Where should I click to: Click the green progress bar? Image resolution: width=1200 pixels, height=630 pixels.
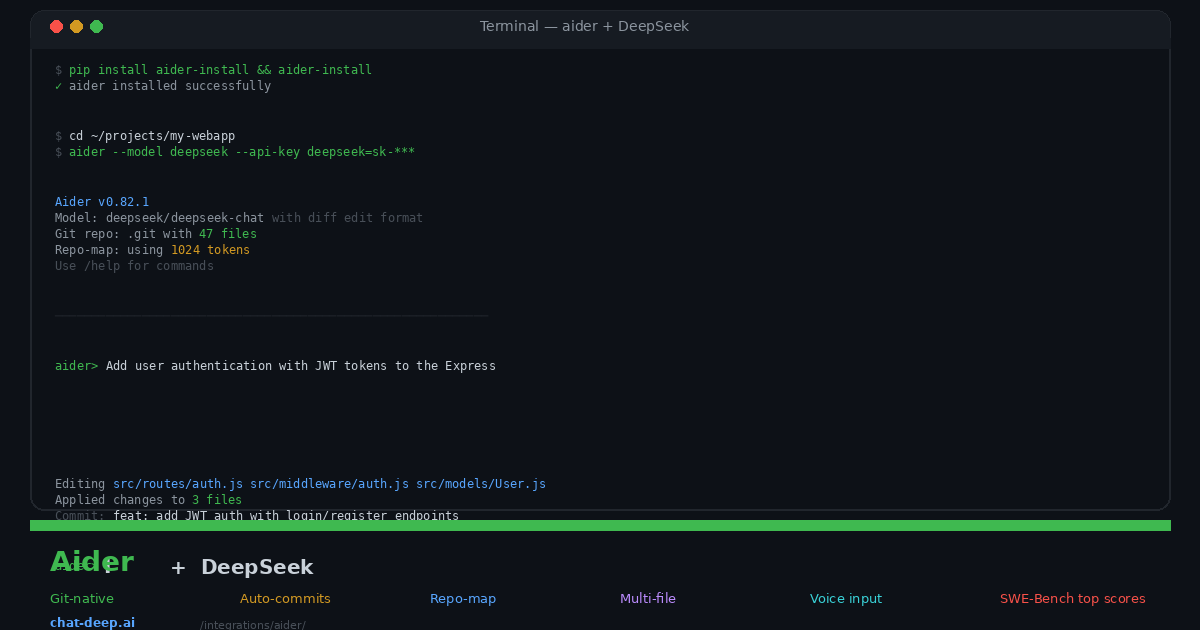[600, 524]
